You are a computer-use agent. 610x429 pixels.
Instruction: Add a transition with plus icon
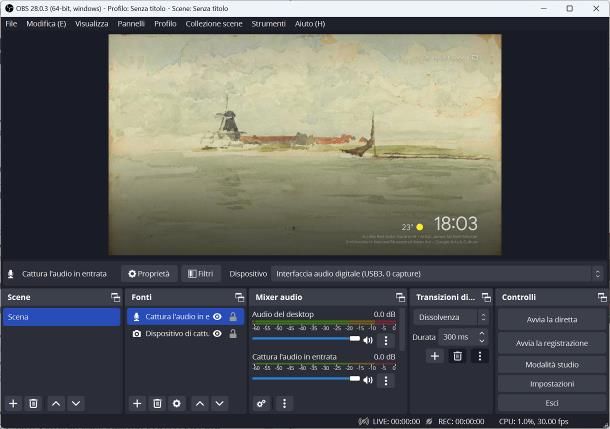coord(435,356)
